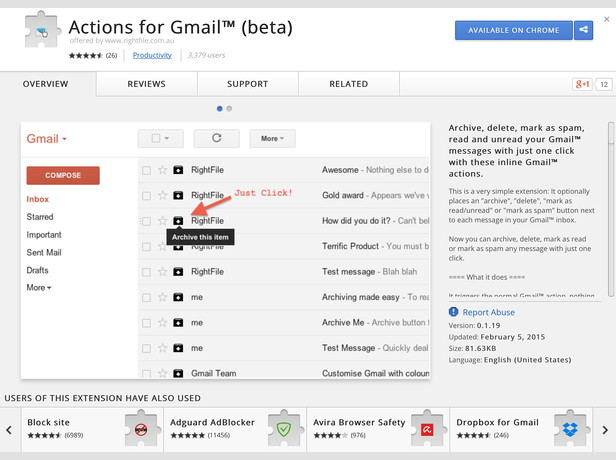
Task: Click archive icon on How did you do it row
Action: [x=178, y=221]
